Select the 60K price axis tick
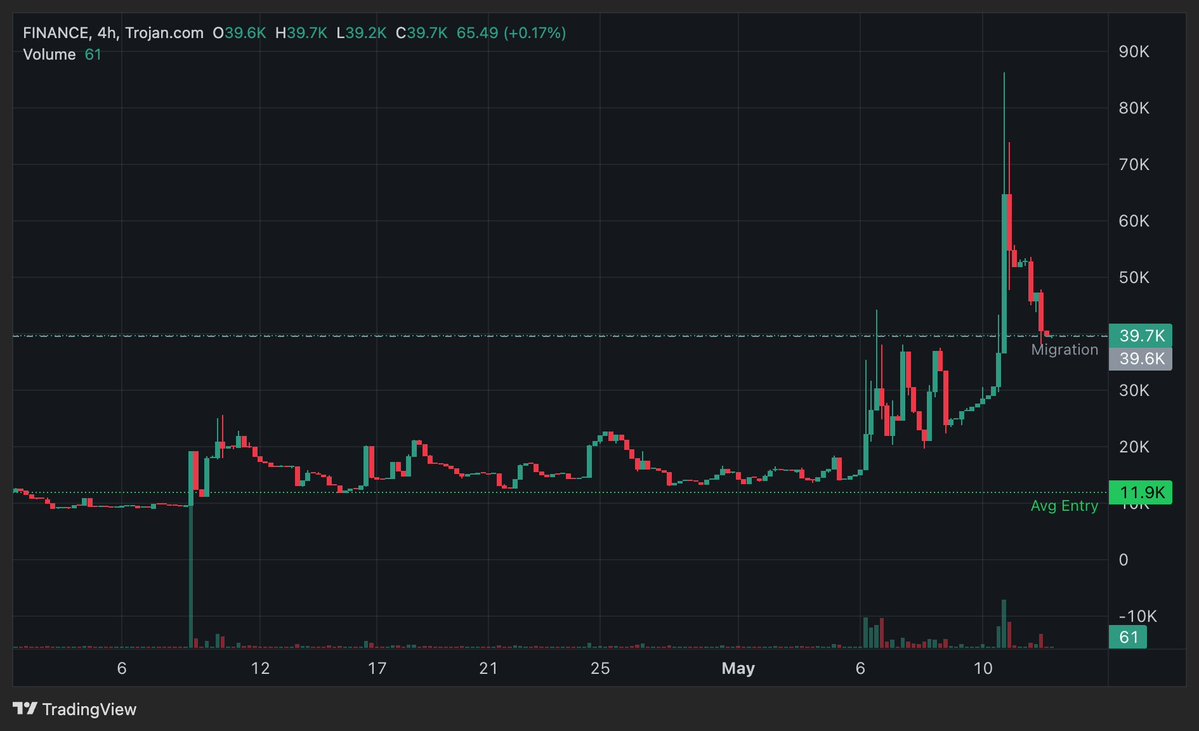This screenshot has height=731, width=1199. coord(1134,221)
